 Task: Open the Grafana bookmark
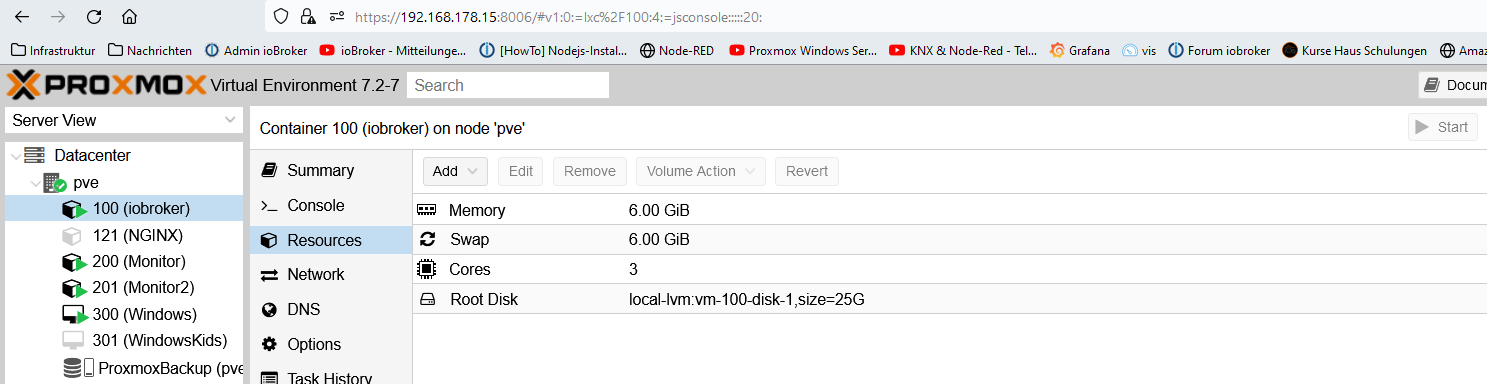1079,50
